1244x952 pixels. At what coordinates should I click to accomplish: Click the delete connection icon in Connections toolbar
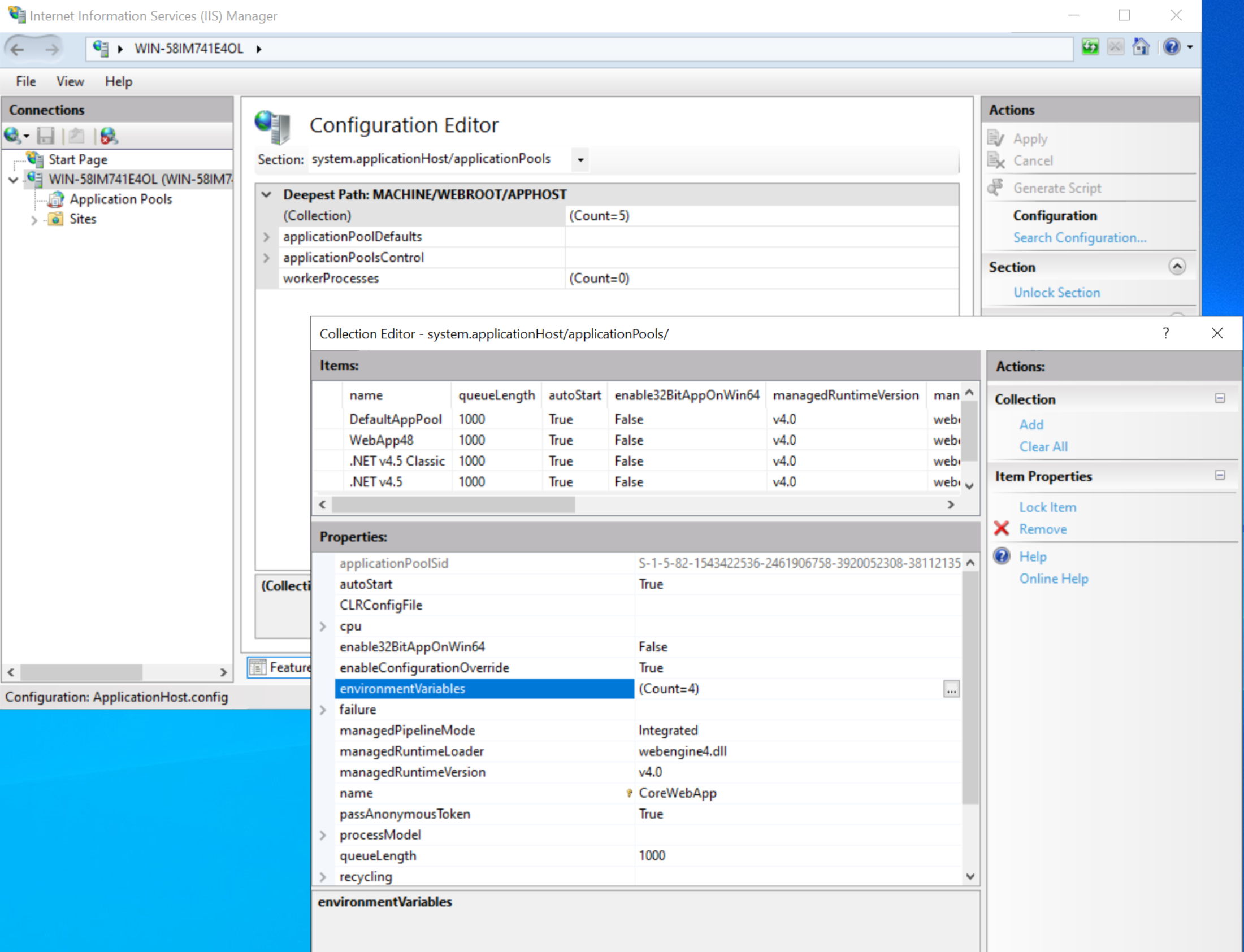(109, 136)
